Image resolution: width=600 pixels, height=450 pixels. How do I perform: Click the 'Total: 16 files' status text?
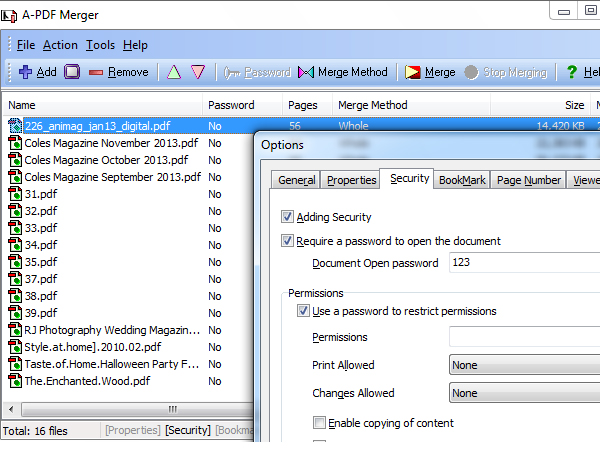click(35, 431)
